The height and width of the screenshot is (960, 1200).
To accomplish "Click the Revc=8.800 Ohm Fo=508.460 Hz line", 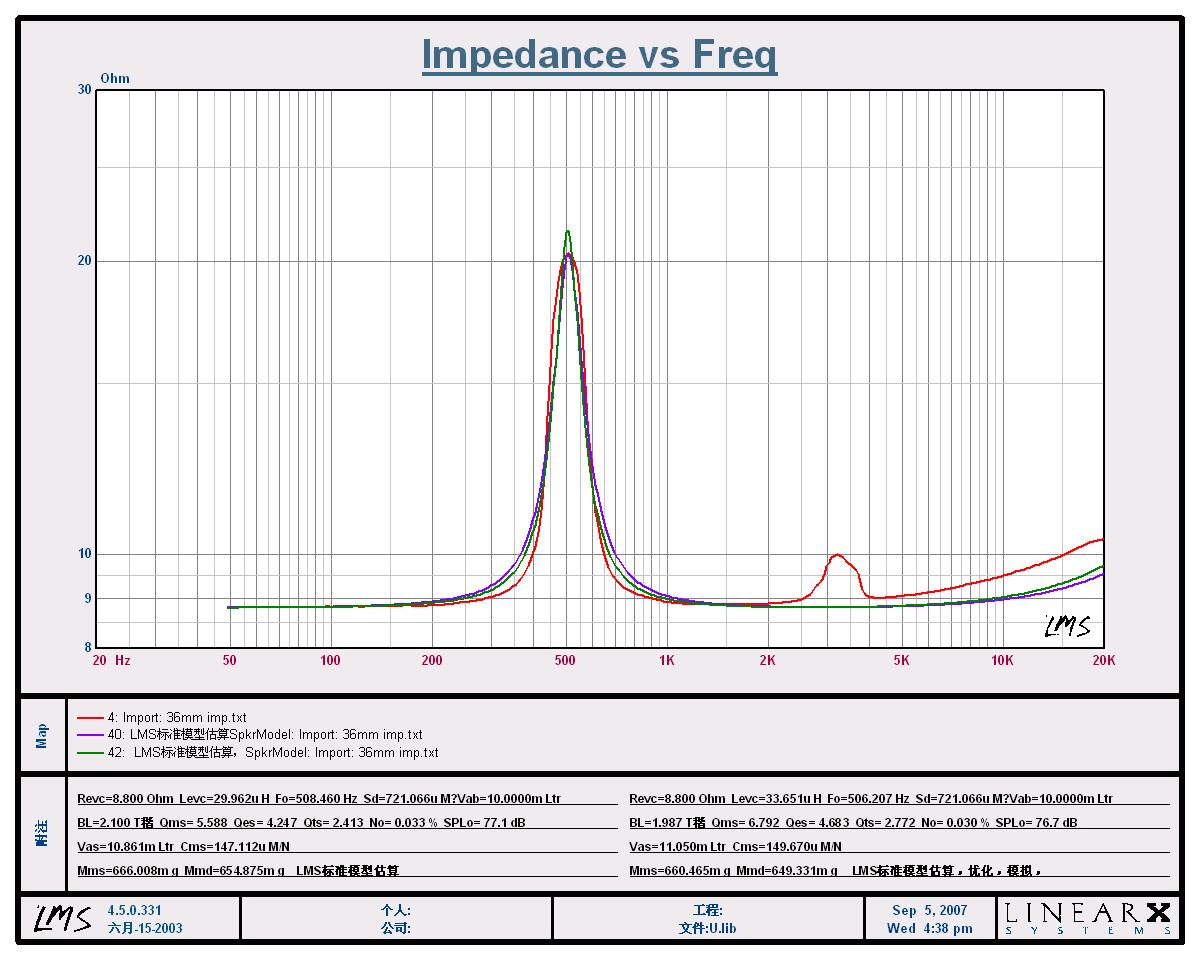I will pos(320,799).
